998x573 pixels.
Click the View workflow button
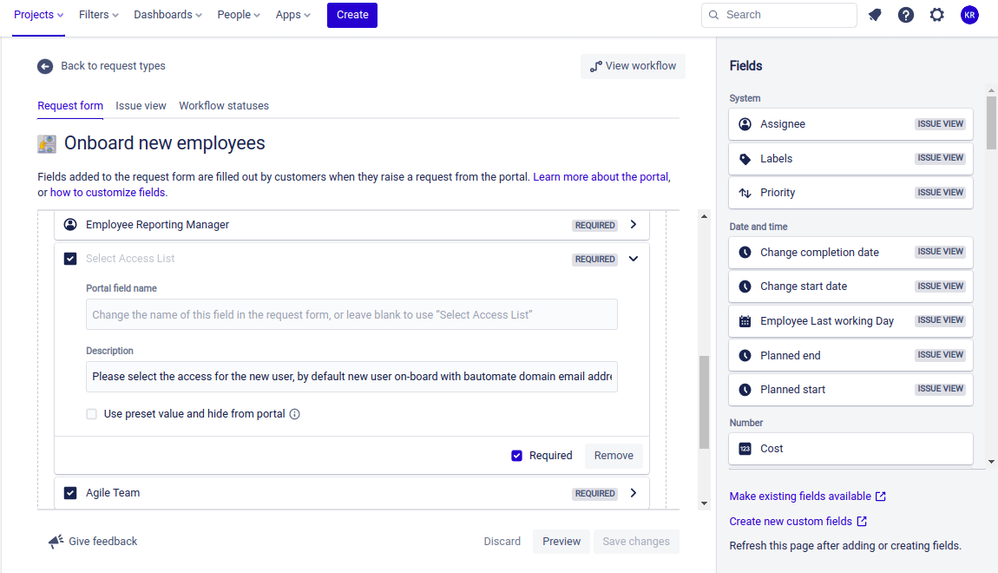(633, 66)
